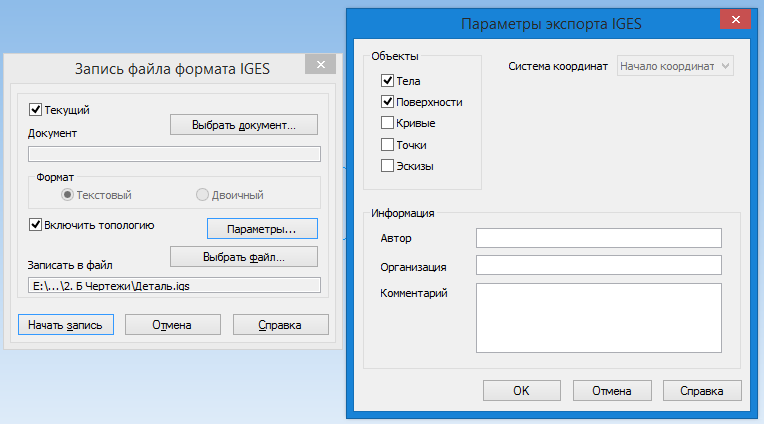
Task: Open Справка in the file write dialog
Action: [281, 325]
